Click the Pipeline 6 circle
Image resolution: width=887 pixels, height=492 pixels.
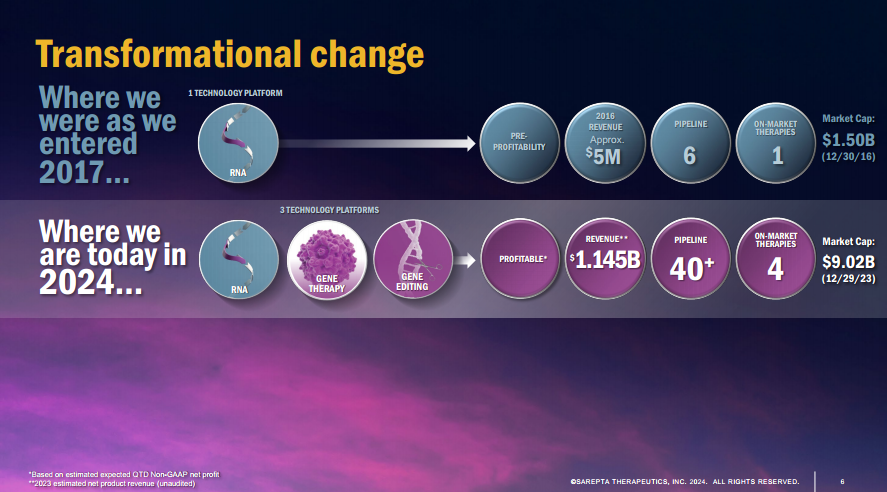(691, 143)
